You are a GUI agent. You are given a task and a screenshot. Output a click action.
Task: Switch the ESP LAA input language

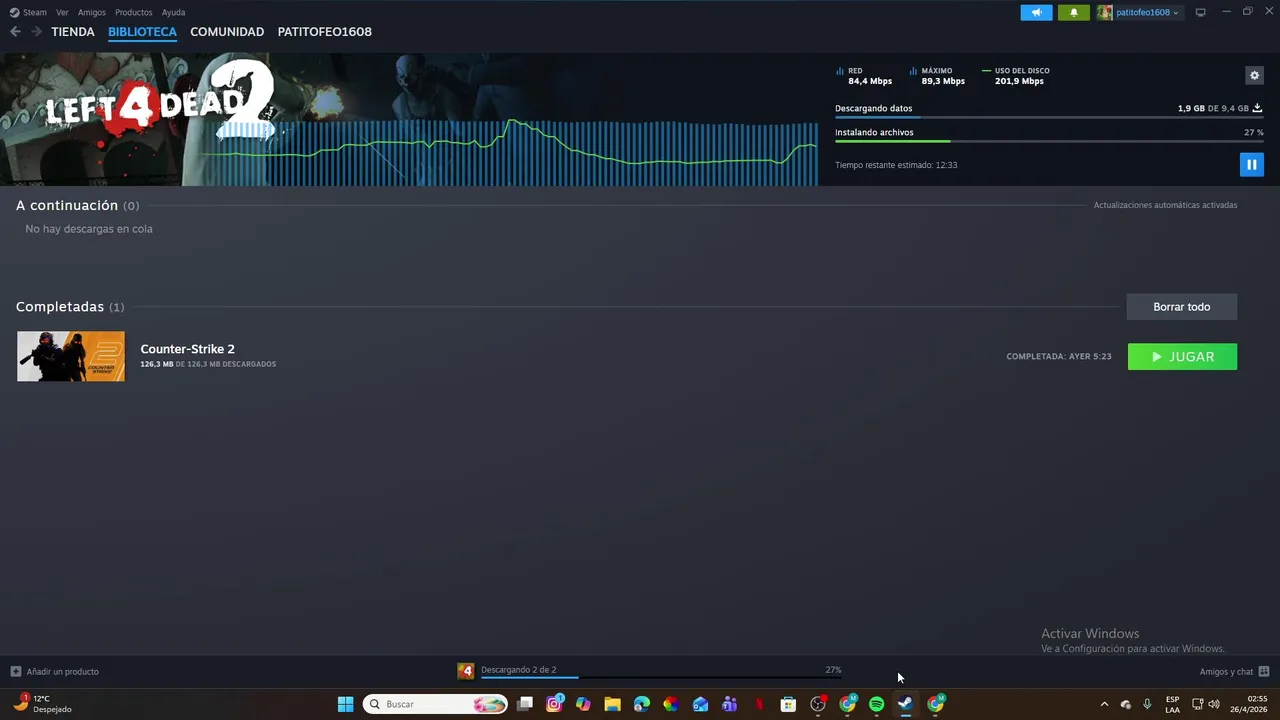pos(1172,704)
